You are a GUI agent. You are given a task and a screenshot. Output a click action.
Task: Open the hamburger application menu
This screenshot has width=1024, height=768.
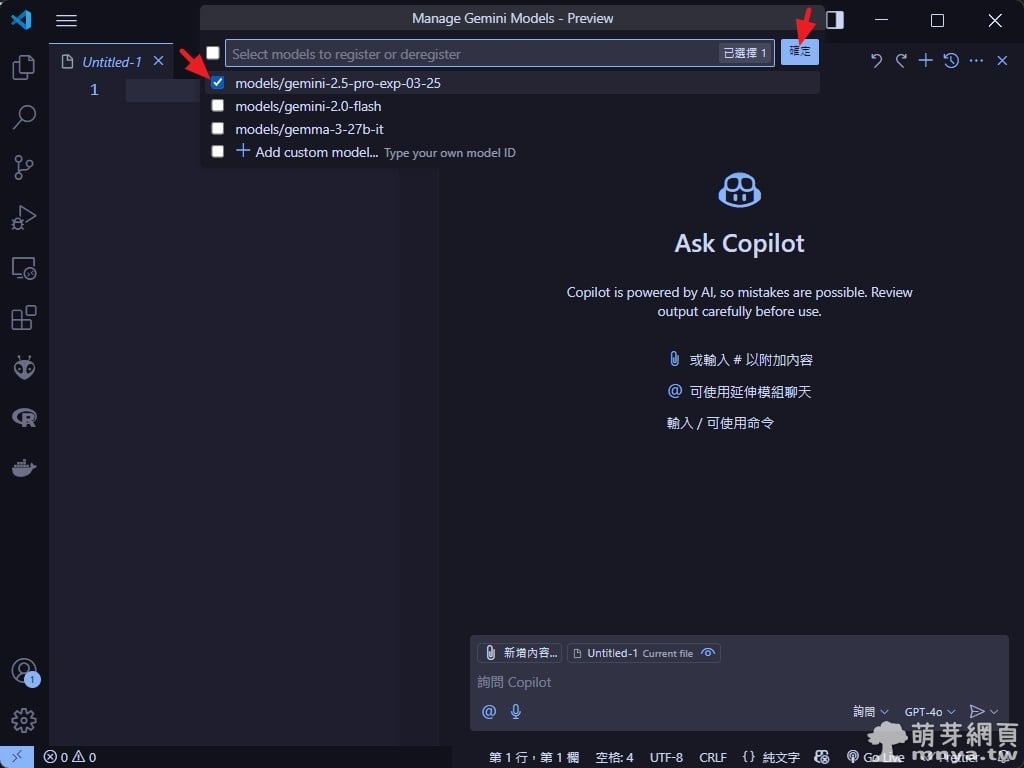(66, 20)
